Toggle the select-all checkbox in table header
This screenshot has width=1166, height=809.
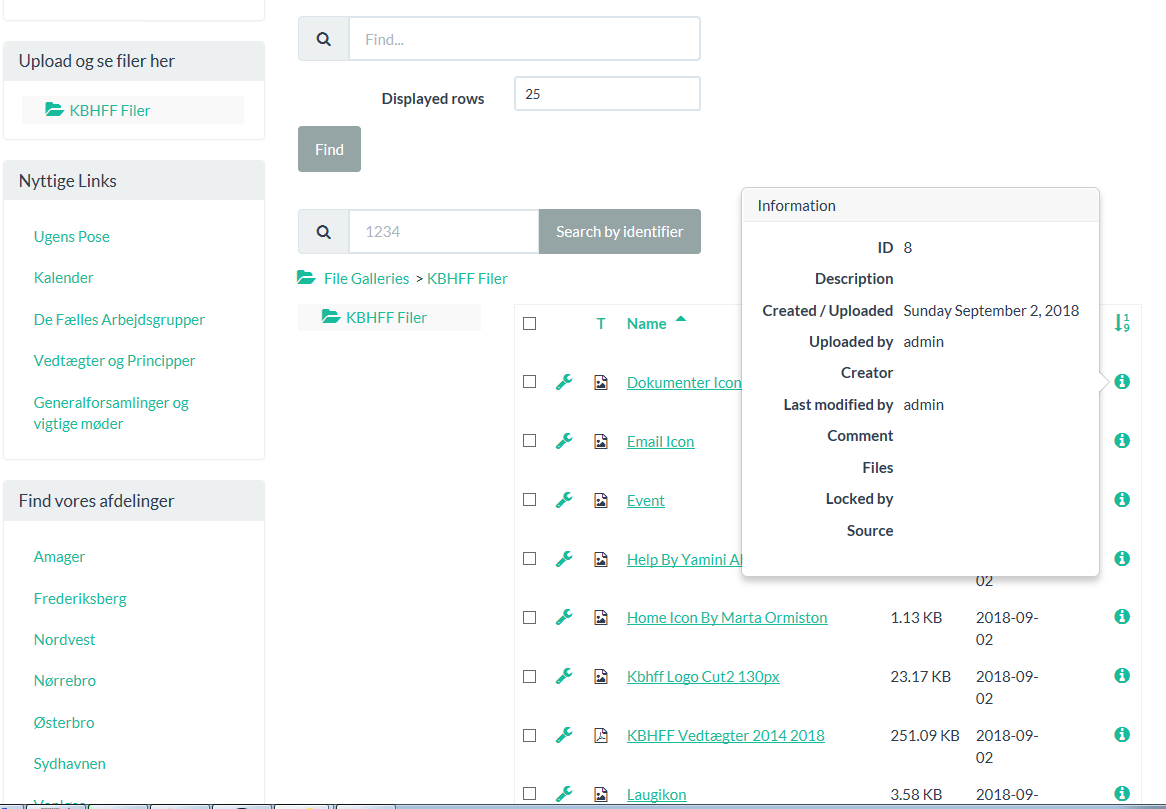[530, 323]
